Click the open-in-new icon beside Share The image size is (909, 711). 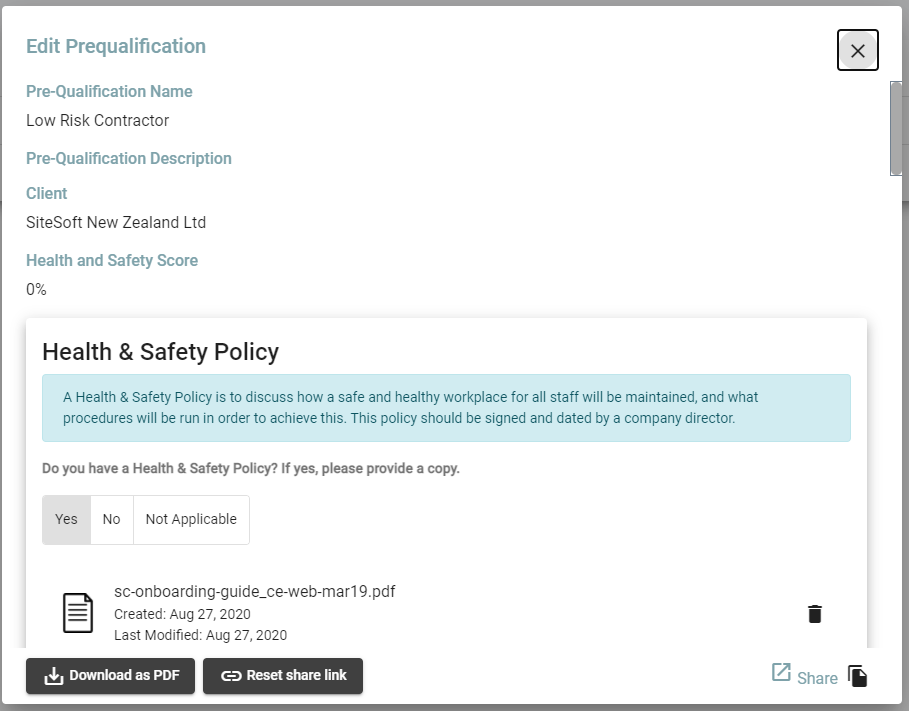pos(781,673)
